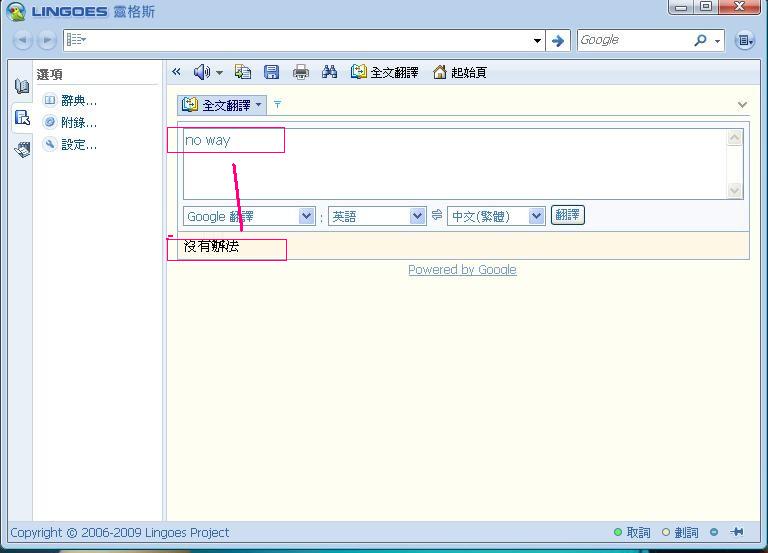Click the Copyright Lingoes Project text
768x553 pixels.
pos(120,532)
